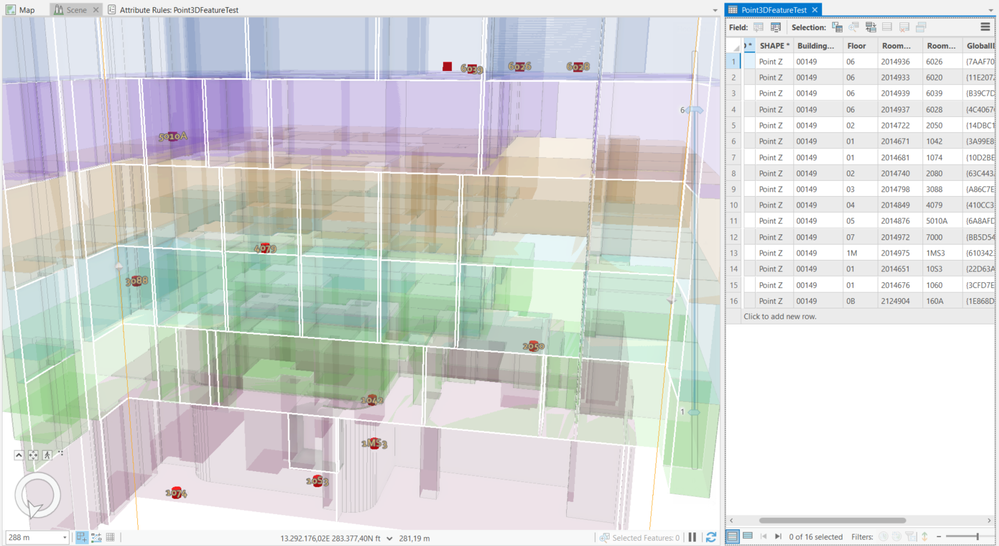This screenshot has height=546, width=999.
Task: Click the 1MS3 point marker in scene
Action: [x=374, y=443]
